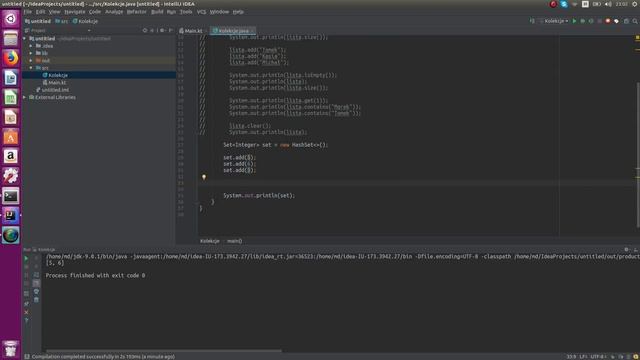This screenshot has height=360, width=640.
Task: Click the main() breadcrumb below the editor
Action: [x=234, y=241]
